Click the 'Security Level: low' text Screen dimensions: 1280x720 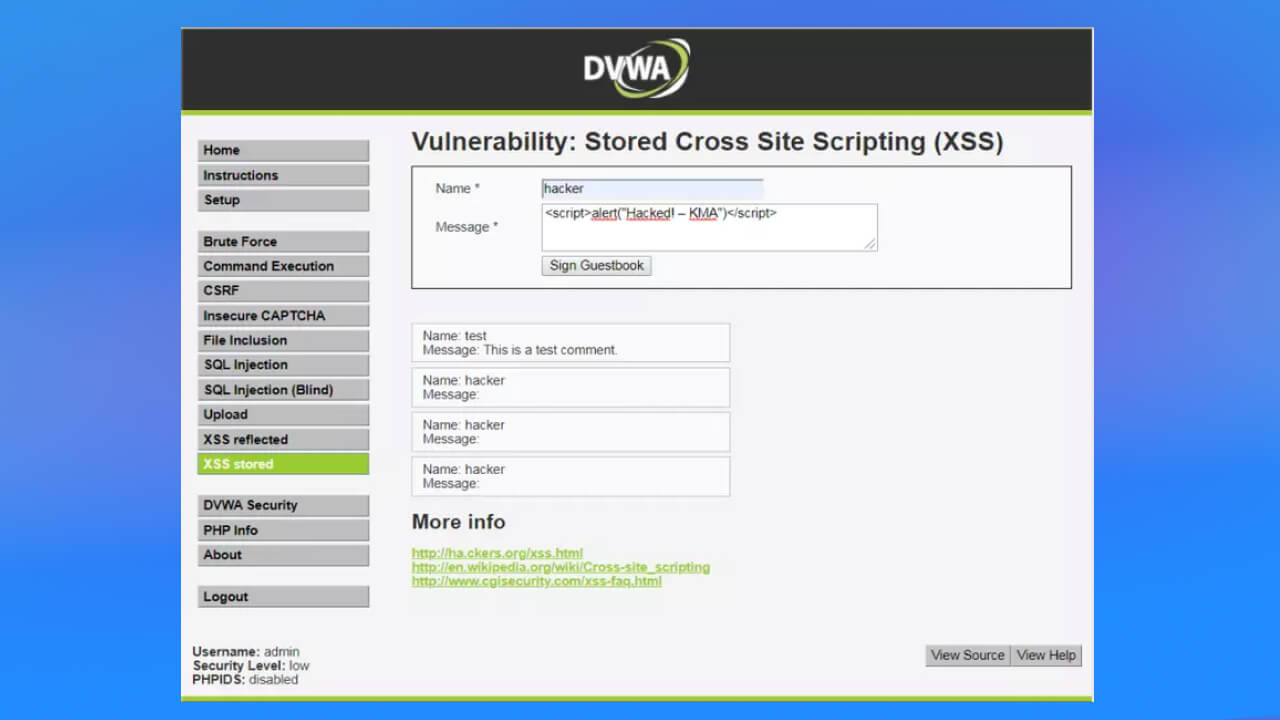251,666
